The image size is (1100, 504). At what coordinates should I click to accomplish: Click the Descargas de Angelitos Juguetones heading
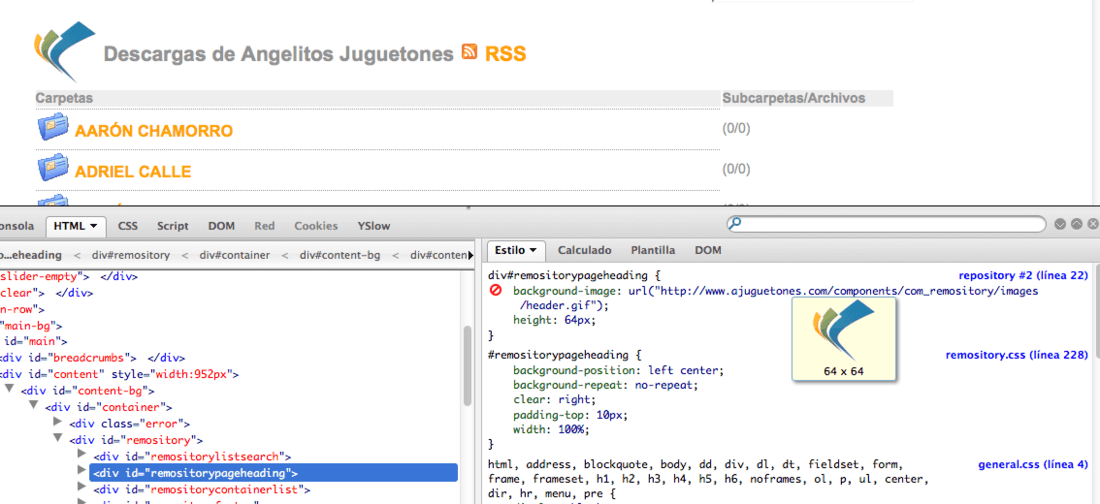click(x=279, y=54)
